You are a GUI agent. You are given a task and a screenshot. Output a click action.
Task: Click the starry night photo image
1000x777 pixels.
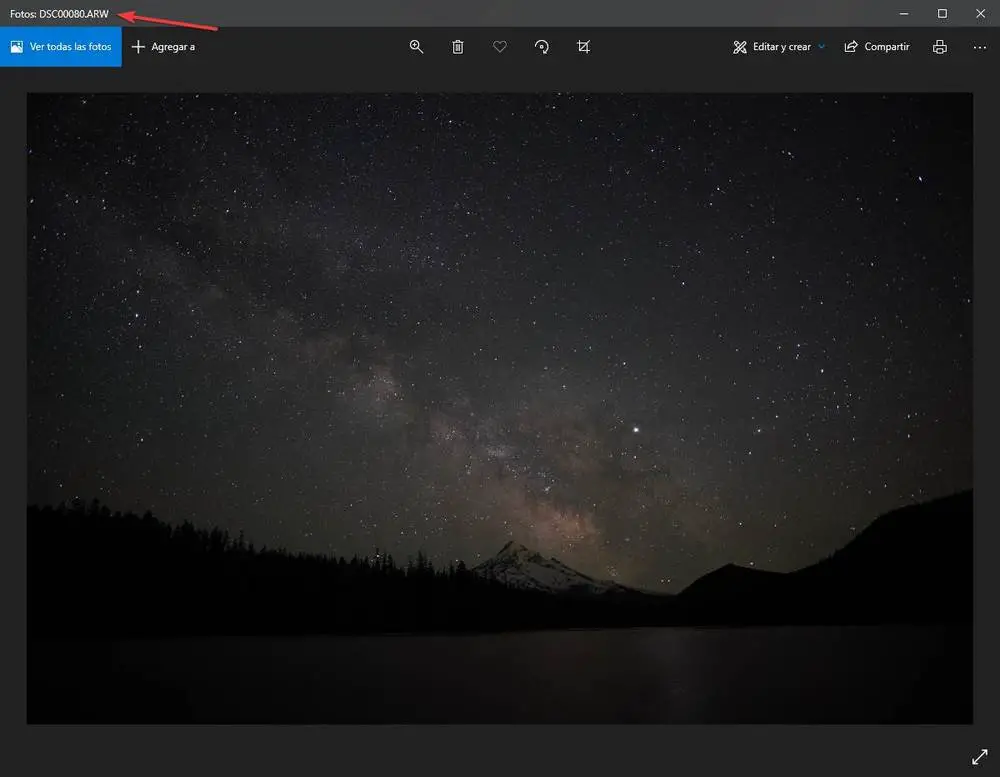point(499,408)
